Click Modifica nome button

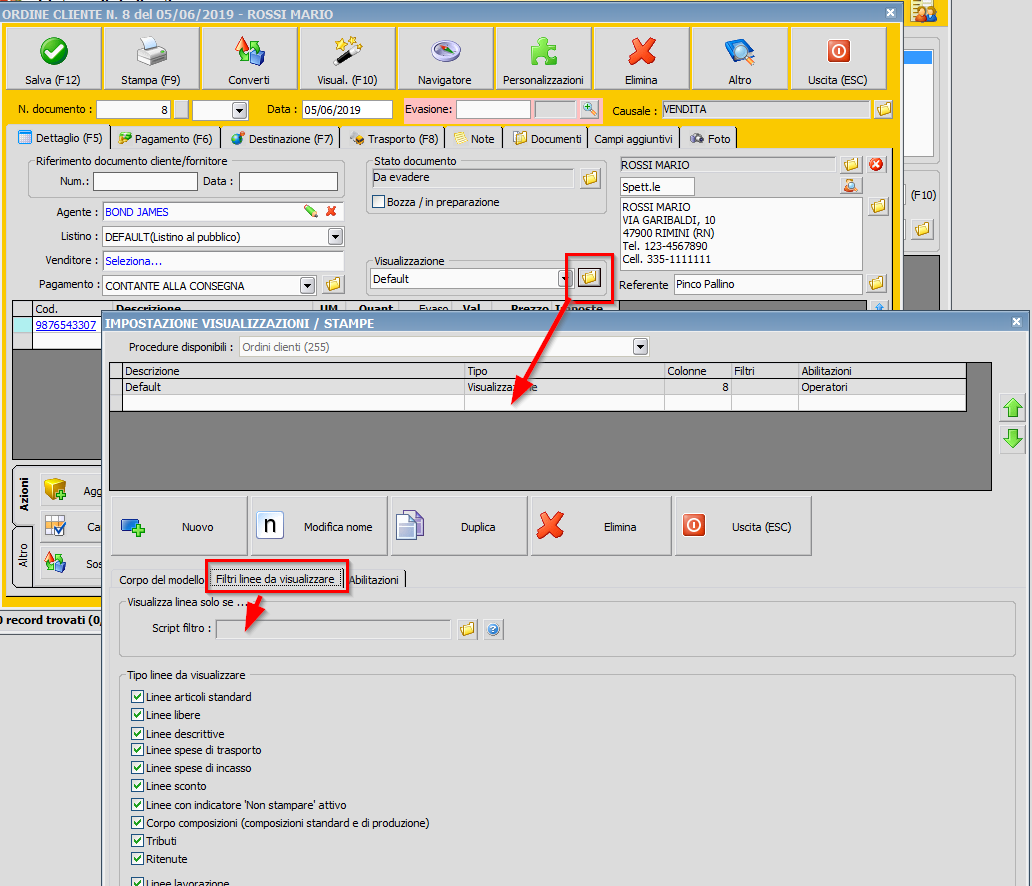[320, 527]
